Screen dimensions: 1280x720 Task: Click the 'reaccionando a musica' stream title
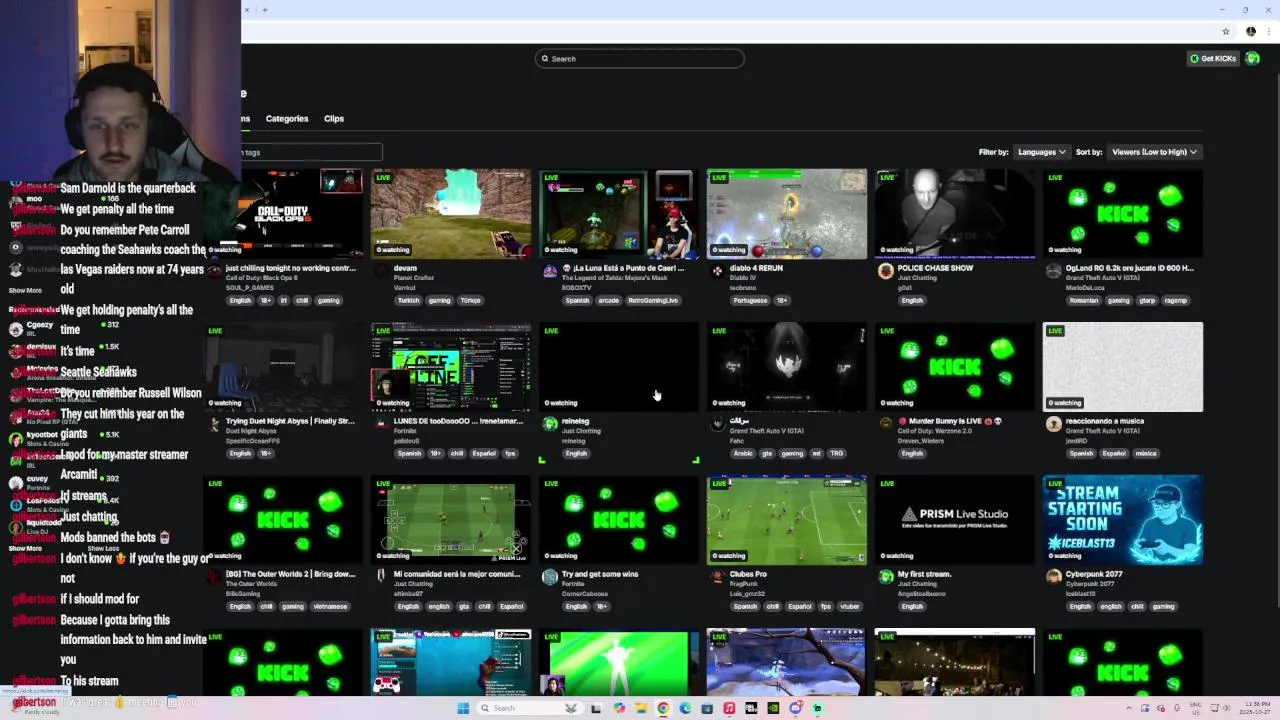coord(1106,421)
